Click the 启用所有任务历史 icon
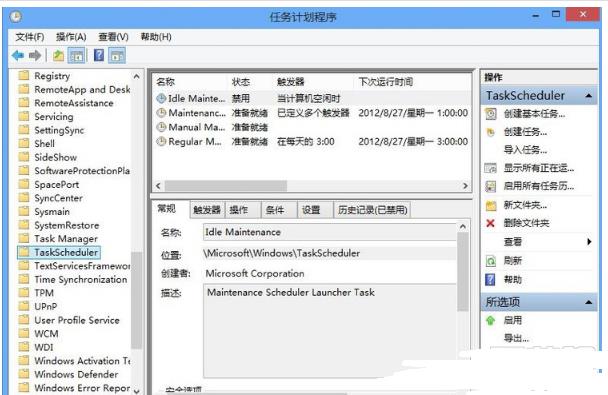Image resolution: width=608 pixels, height=395 pixels. 491,186
